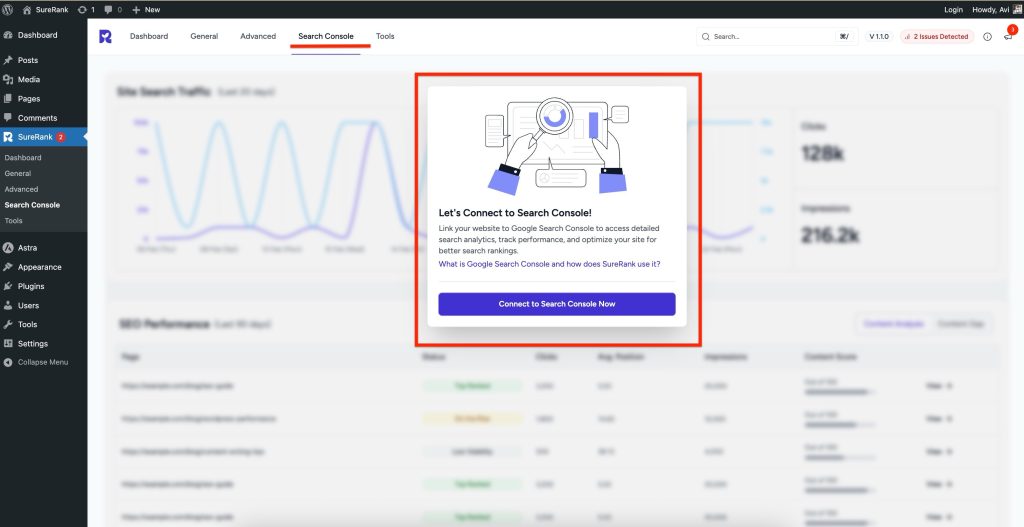Open Appearance in the sidebar
Image resolution: width=1024 pixels, height=527 pixels.
[40, 267]
